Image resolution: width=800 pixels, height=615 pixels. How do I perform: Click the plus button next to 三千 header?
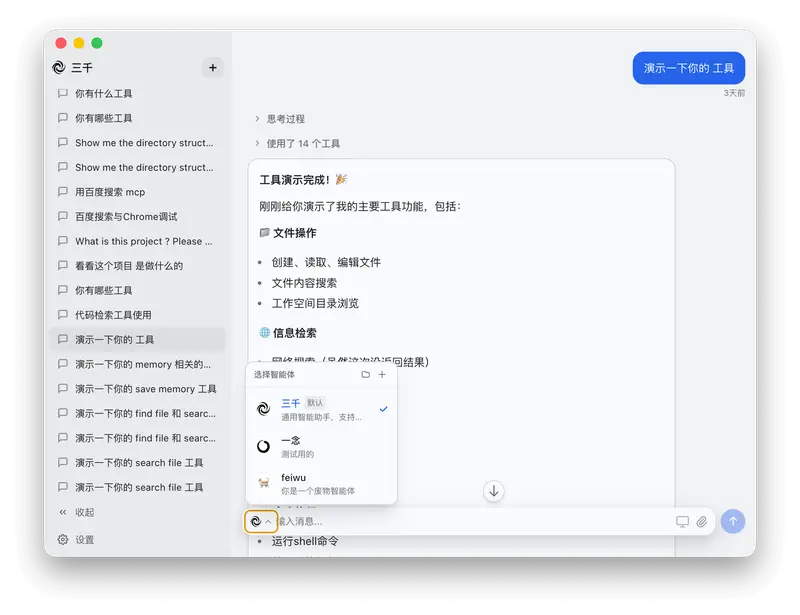[x=211, y=67]
